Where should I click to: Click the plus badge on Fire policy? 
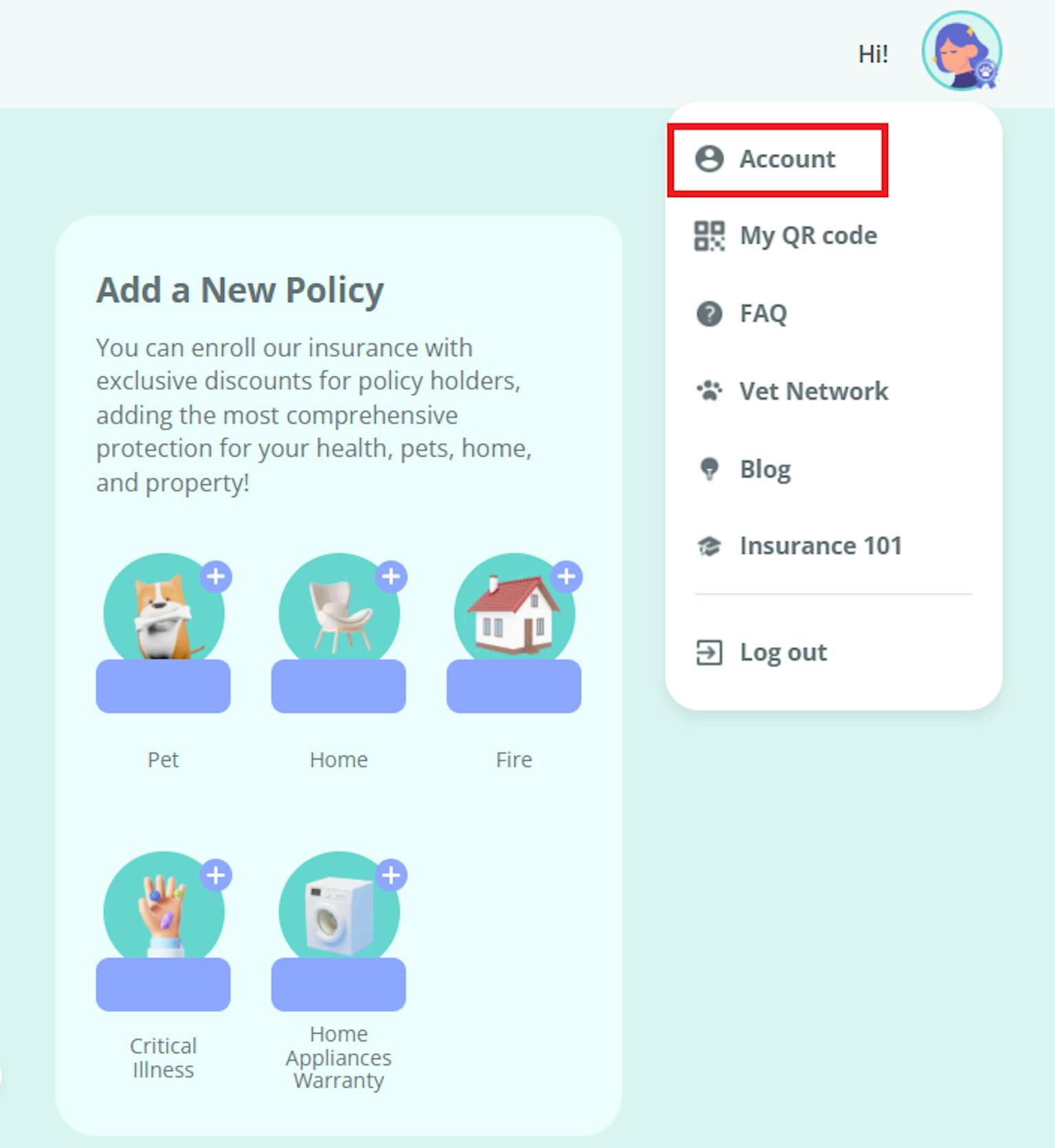click(x=566, y=576)
